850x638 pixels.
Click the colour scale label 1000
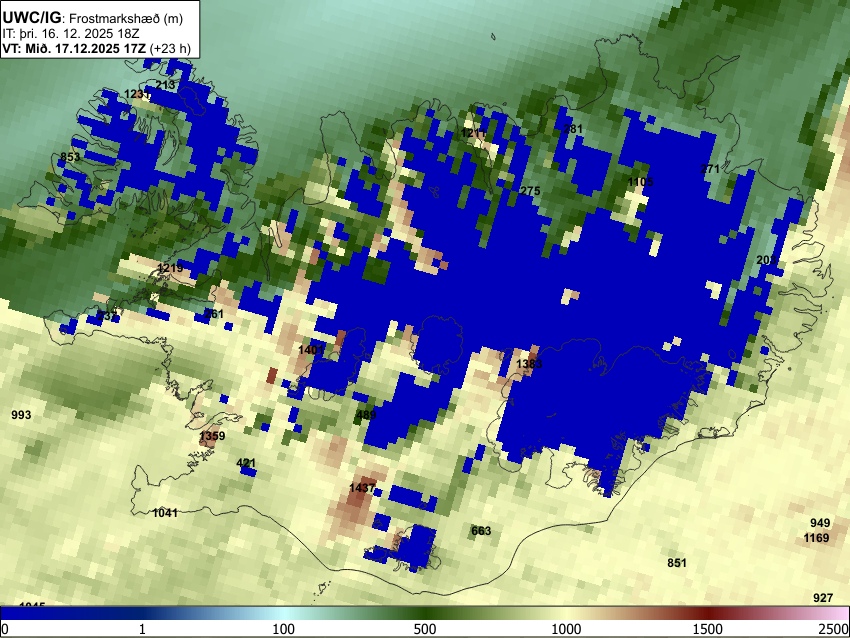coord(566,629)
